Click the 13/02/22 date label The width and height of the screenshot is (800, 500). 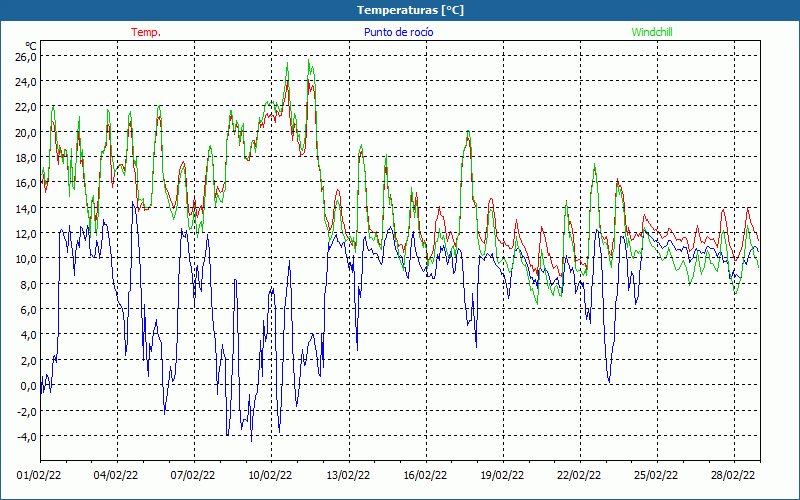point(348,475)
